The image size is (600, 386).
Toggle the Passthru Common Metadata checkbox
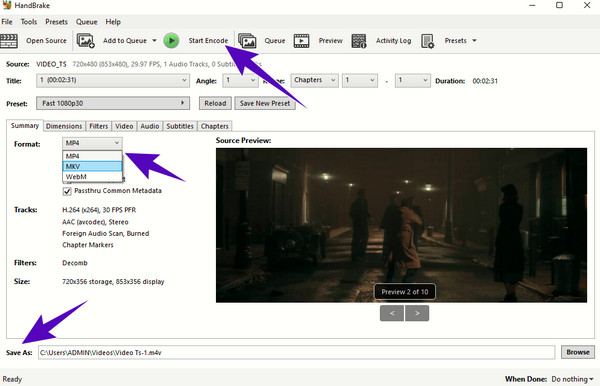(x=67, y=191)
